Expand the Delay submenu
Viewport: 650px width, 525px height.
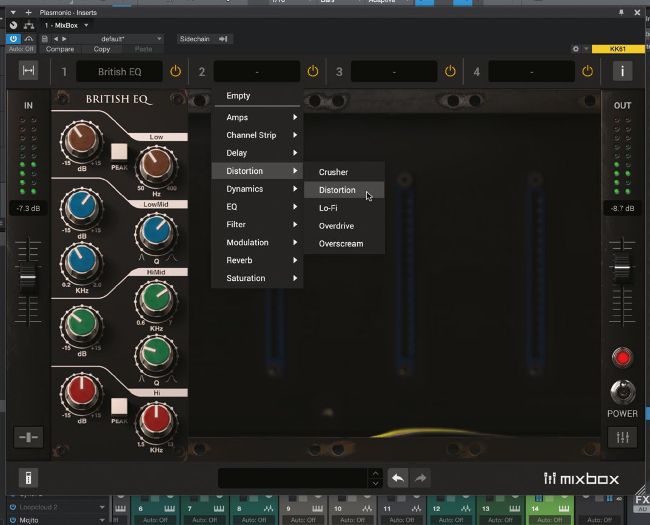pyautogui.click(x=257, y=153)
